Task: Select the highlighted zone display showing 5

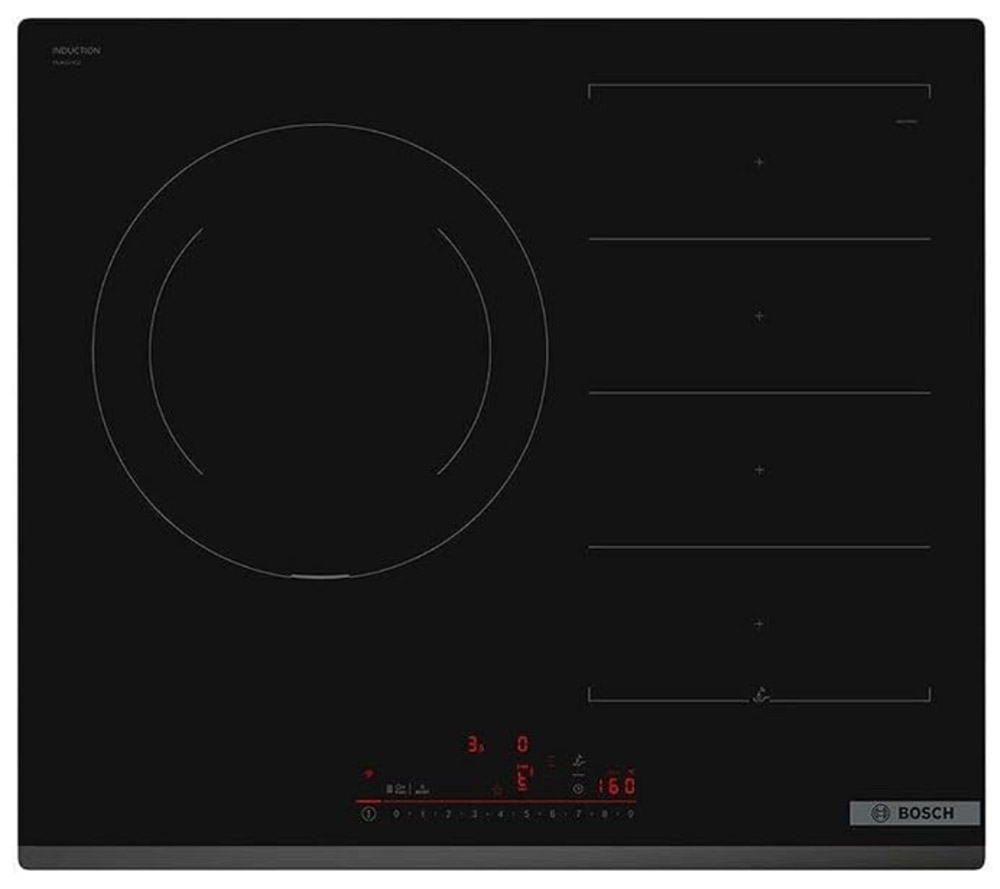Action: 524,778
